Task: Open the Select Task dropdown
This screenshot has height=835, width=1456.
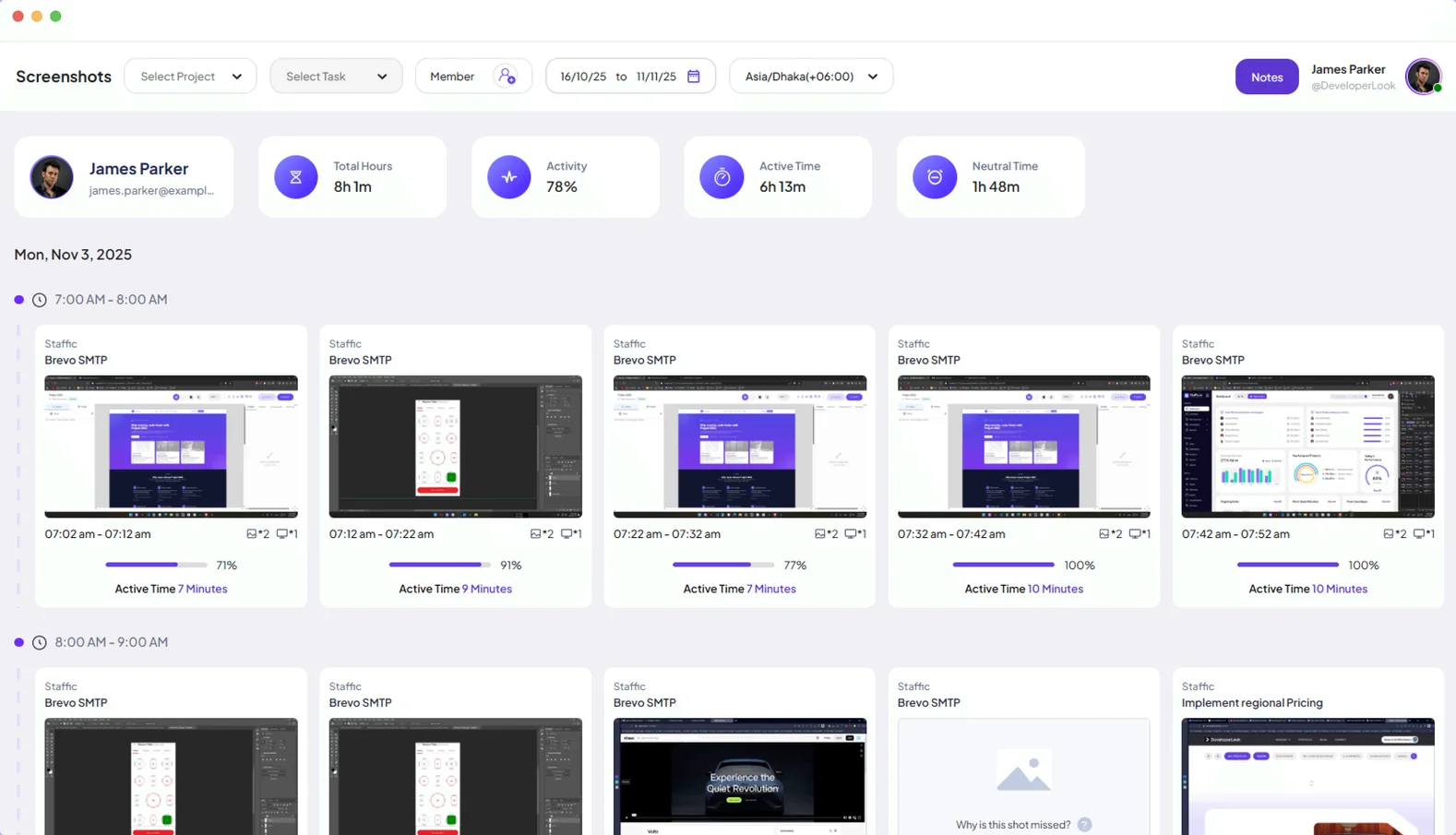Action: tap(336, 77)
